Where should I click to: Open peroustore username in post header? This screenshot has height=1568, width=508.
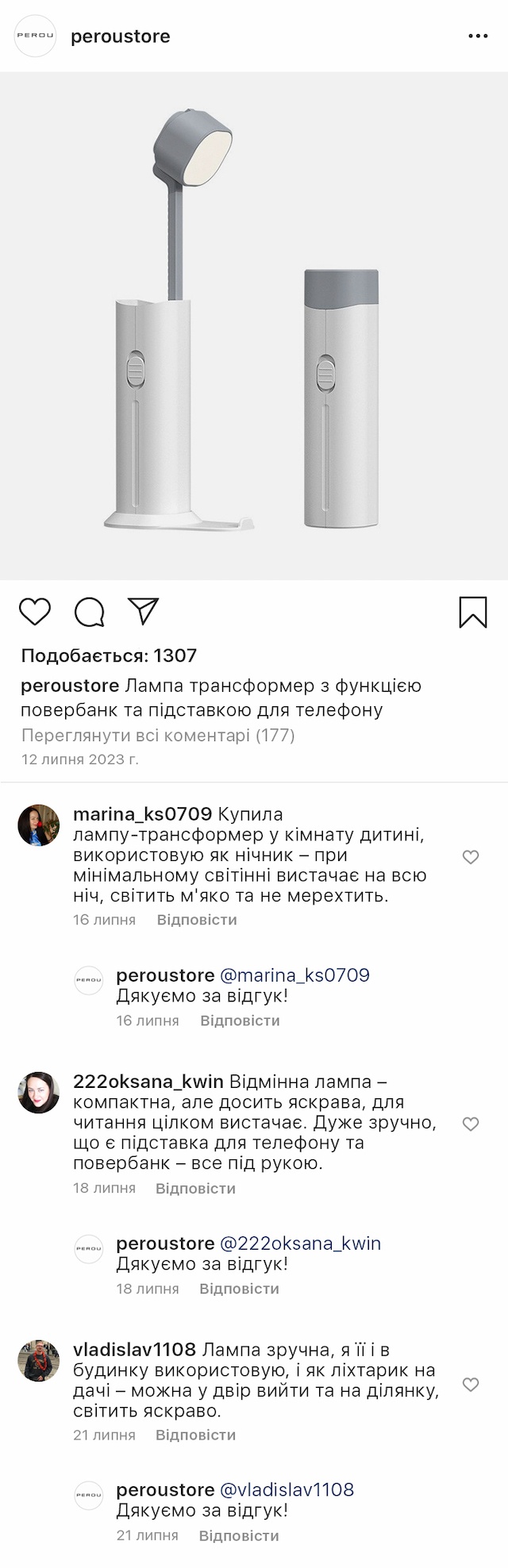tap(121, 37)
